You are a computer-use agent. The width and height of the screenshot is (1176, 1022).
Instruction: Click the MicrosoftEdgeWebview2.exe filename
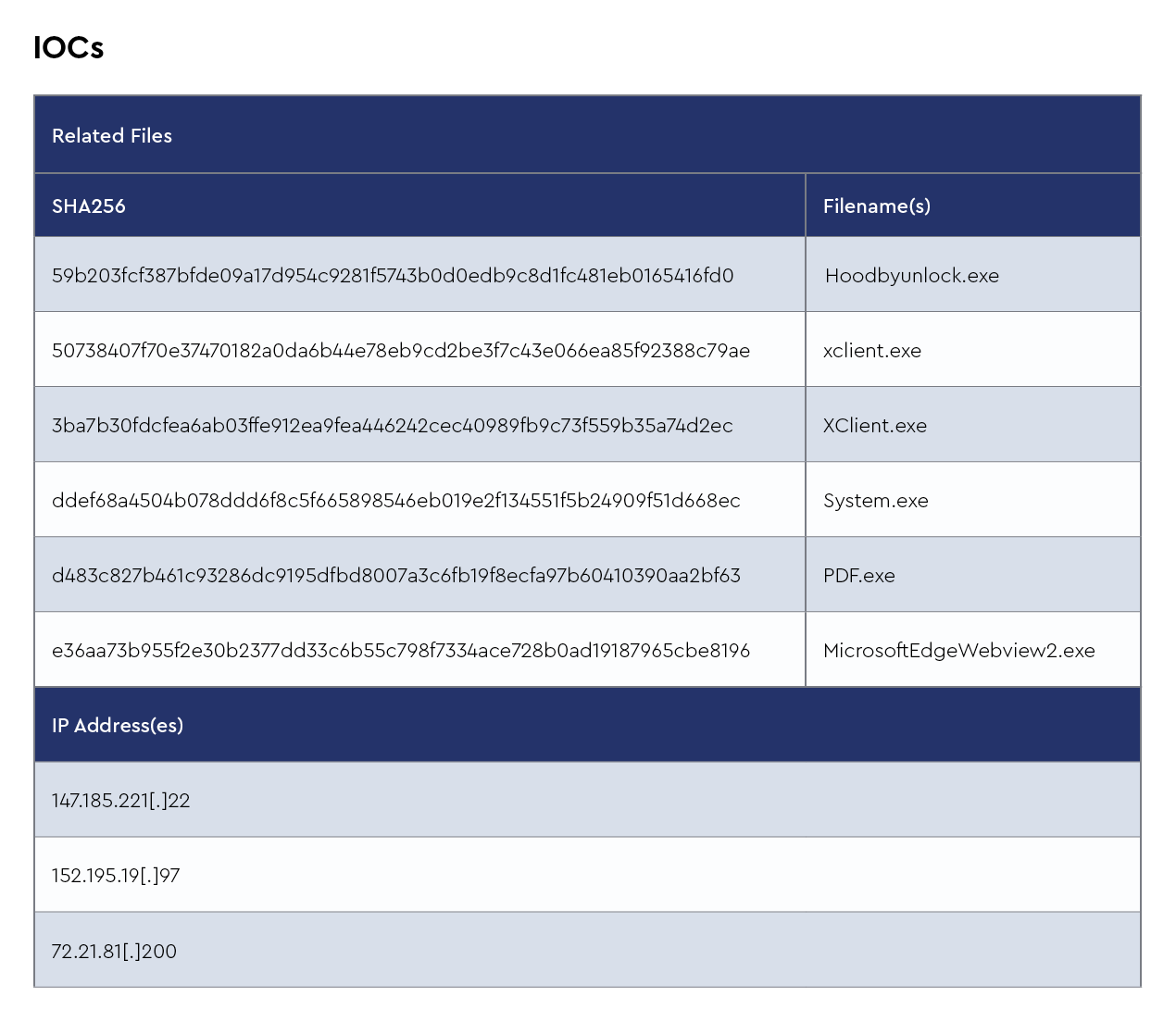[x=958, y=651]
